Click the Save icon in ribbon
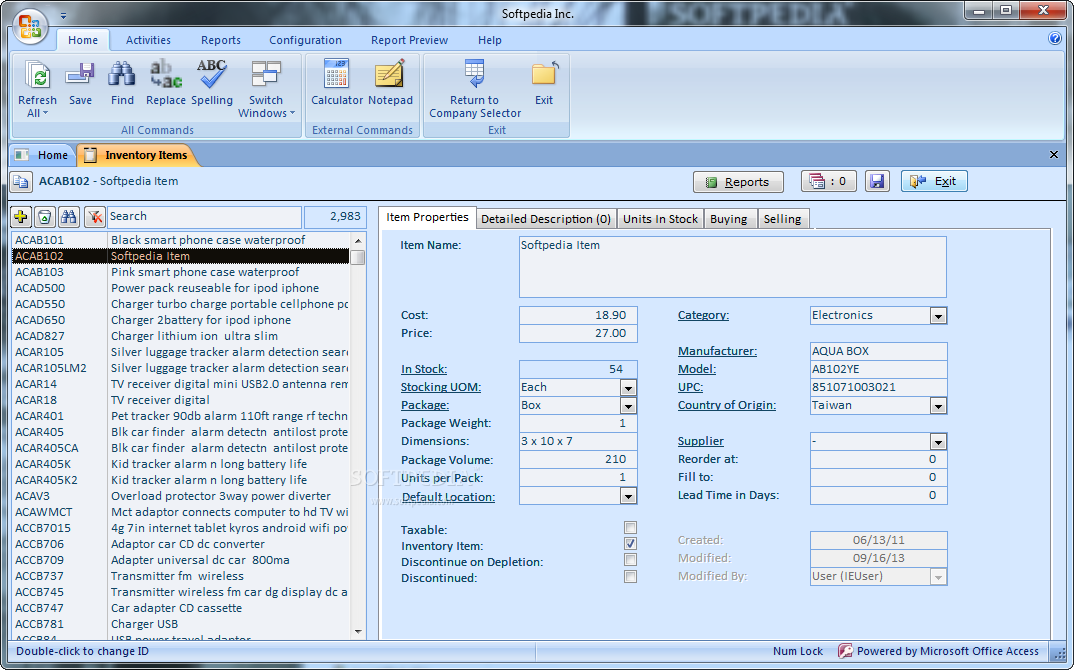1074x670 pixels. [x=80, y=74]
